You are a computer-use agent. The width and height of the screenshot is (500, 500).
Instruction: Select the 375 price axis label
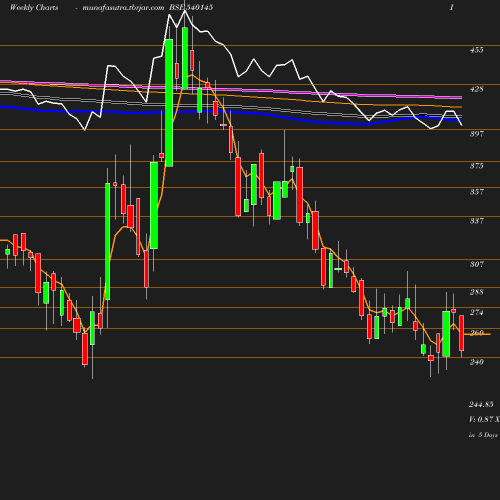[x=477, y=166]
